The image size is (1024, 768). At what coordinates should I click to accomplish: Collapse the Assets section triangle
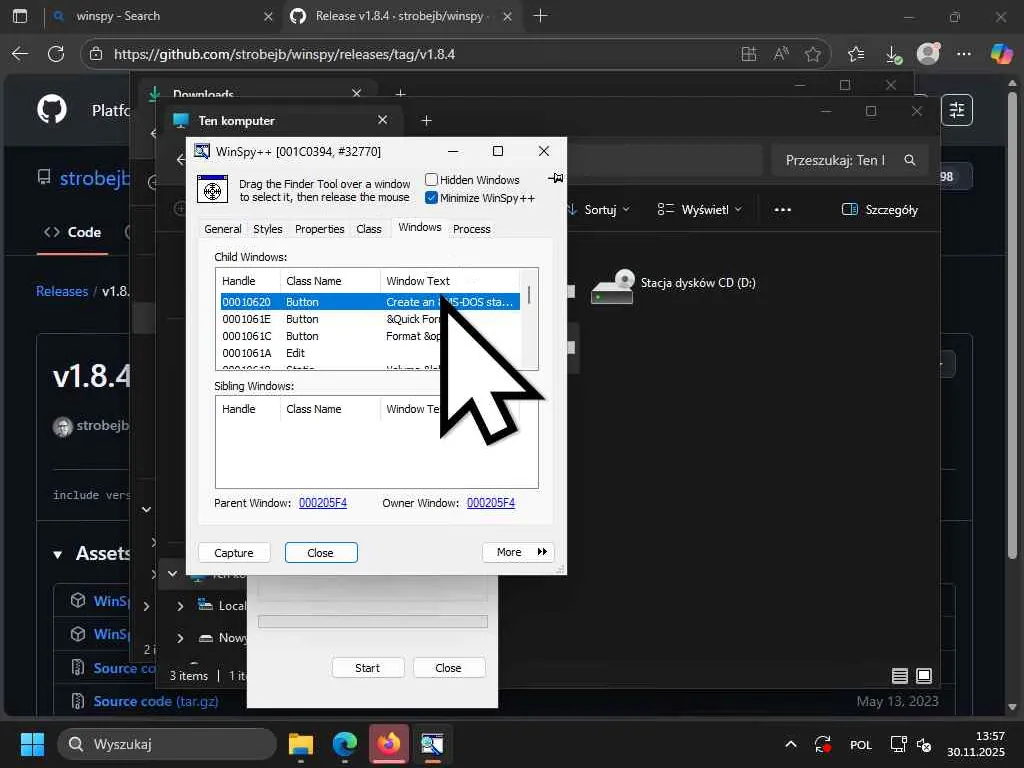(57, 554)
